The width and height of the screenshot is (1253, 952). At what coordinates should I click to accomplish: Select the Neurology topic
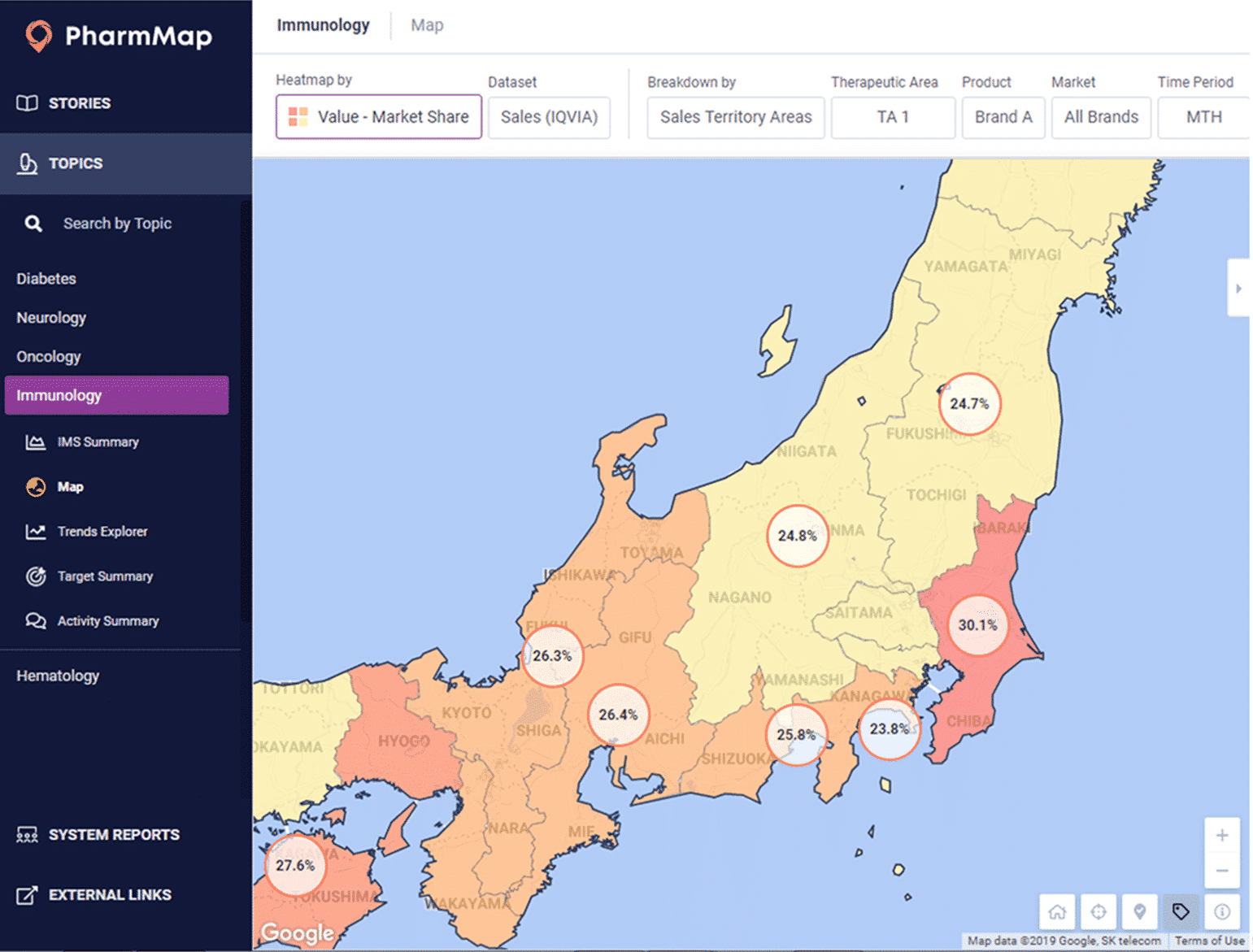pos(51,318)
